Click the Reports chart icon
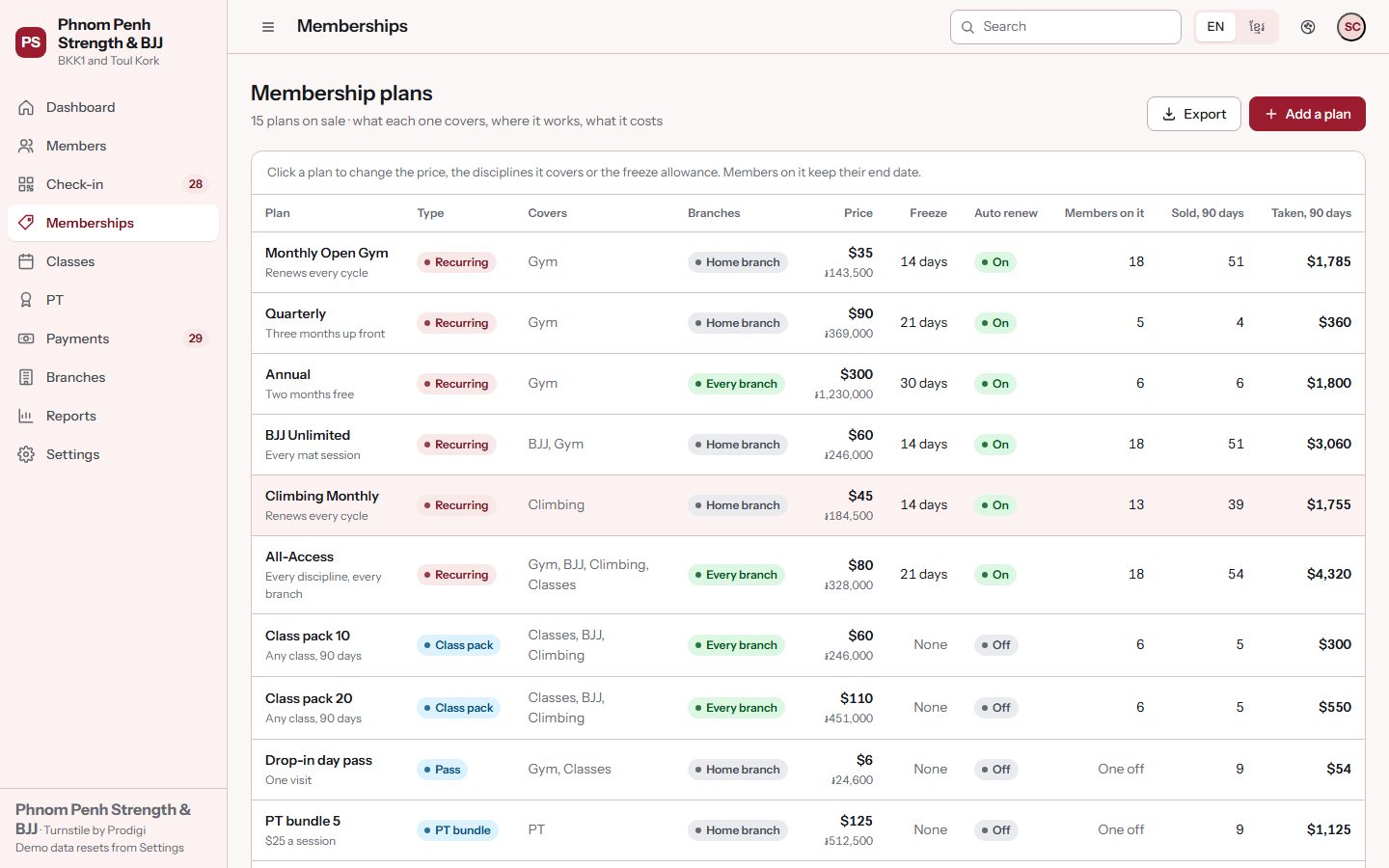This screenshot has height=868, width=1389. pos(26,416)
